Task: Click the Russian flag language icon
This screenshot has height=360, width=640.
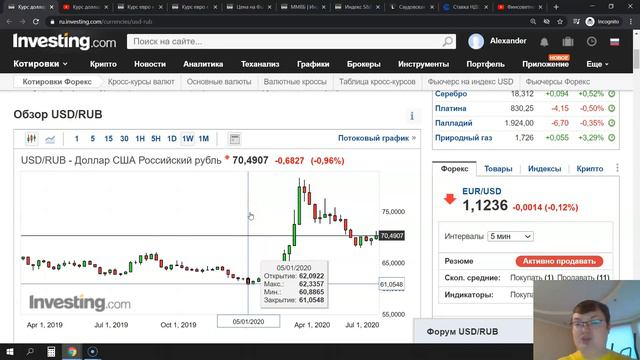Action: tap(614, 42)
